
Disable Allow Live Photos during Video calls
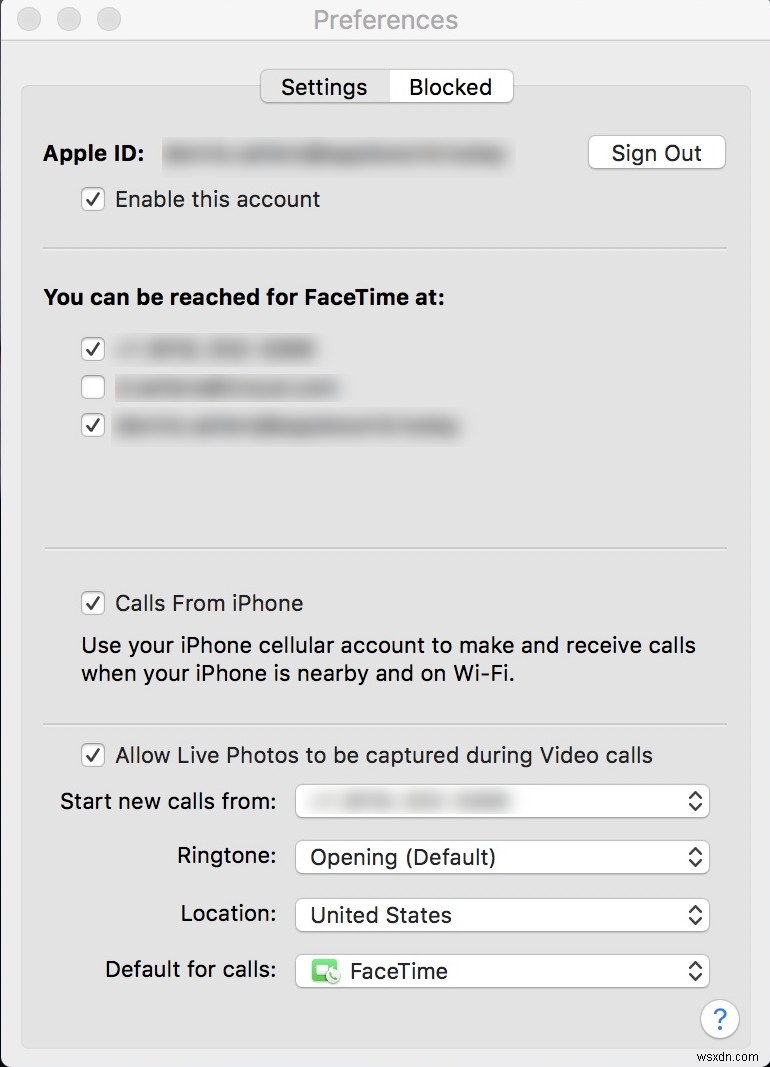[x=92, y=755]
